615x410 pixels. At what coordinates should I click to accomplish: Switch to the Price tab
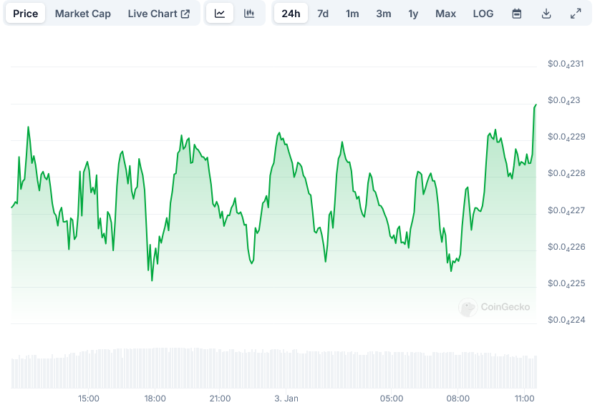point(25,14)
